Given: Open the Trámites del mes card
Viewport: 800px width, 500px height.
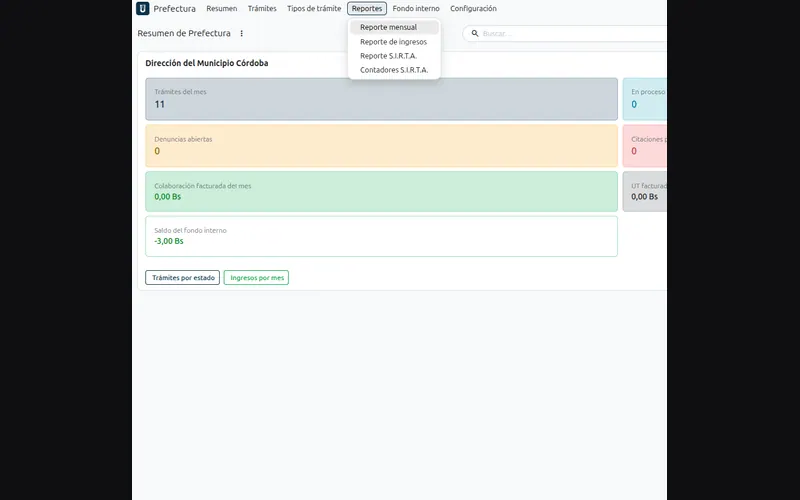Looking at the screenshot, I should click(381, 99).
